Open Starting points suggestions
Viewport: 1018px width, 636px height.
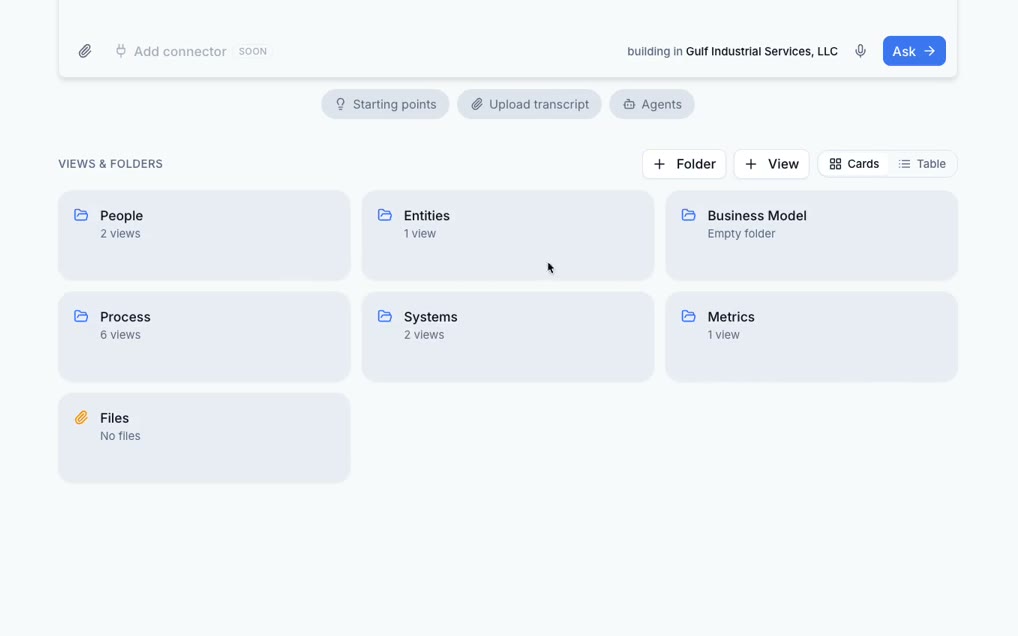[x=385, y=104]
